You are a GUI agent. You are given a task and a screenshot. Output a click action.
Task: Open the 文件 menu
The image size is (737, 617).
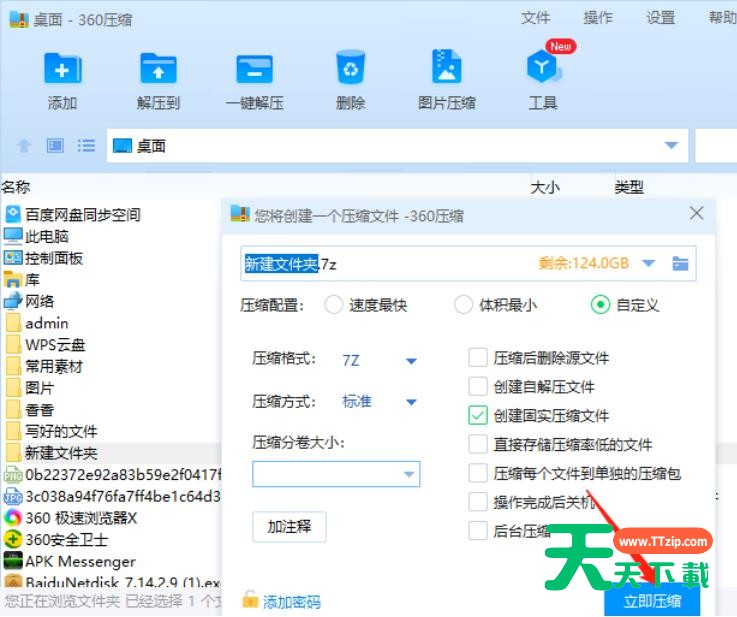[535, 18]
